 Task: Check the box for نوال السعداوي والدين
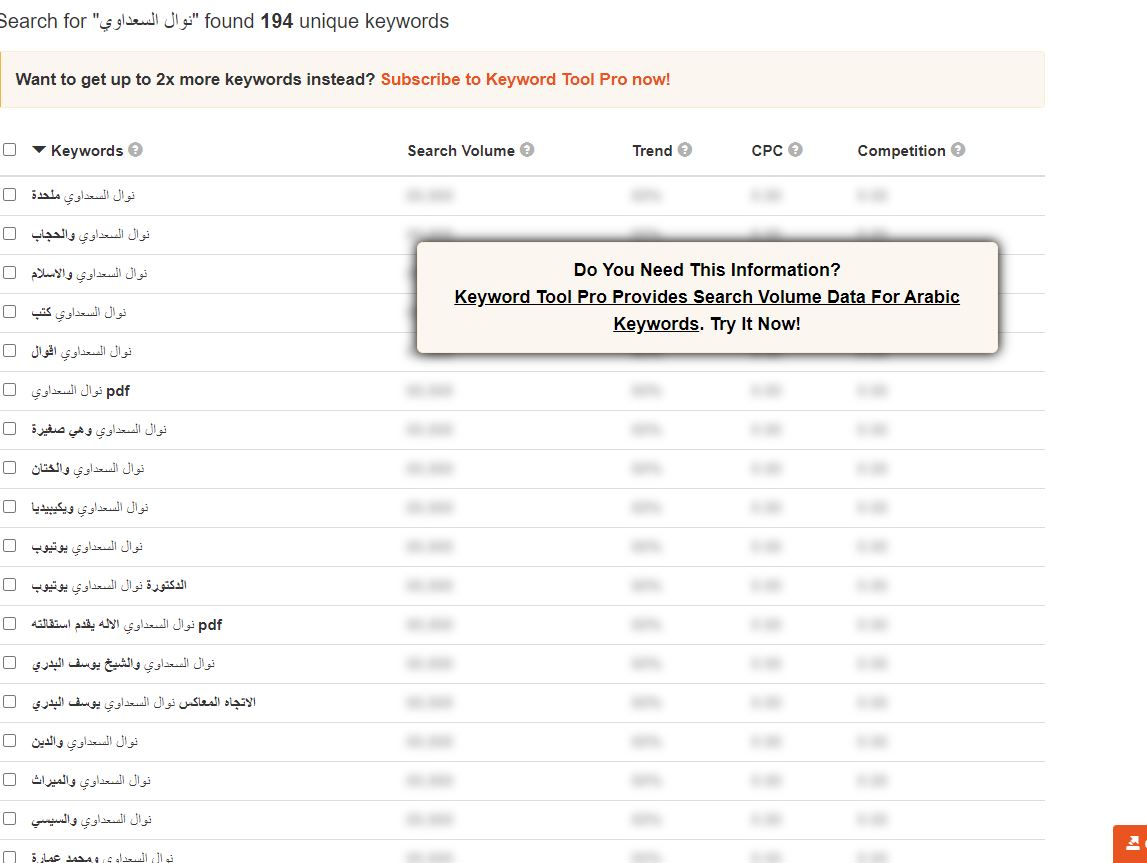click(x=10, y=741)
